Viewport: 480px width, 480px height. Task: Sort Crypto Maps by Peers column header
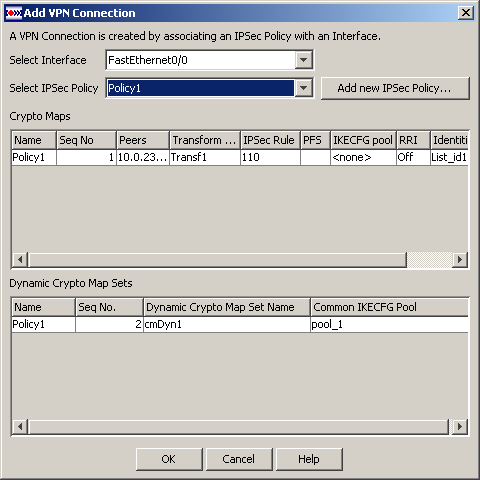[143, 140]
